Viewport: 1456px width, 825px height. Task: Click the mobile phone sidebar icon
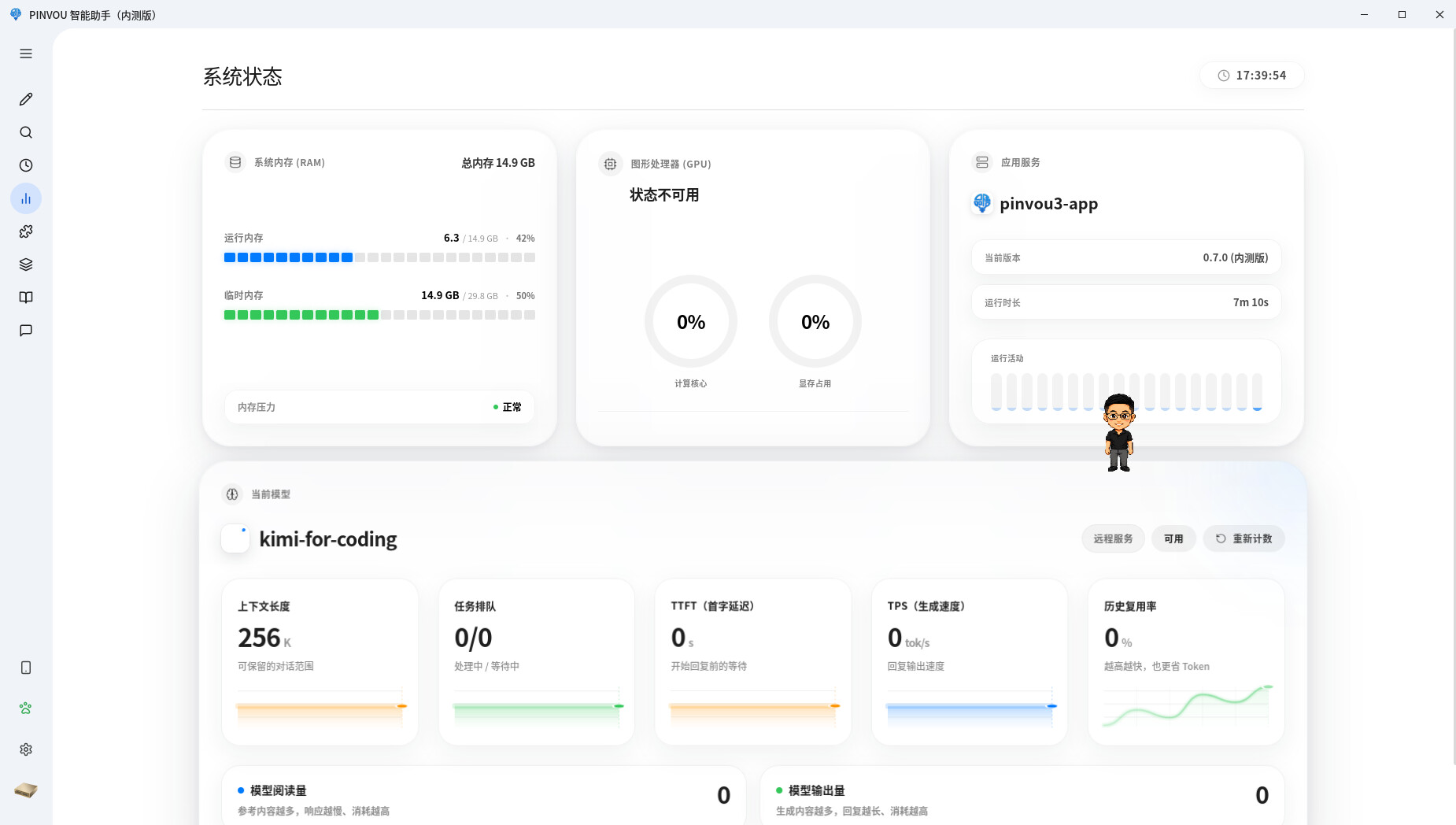[x=26, y=668]
